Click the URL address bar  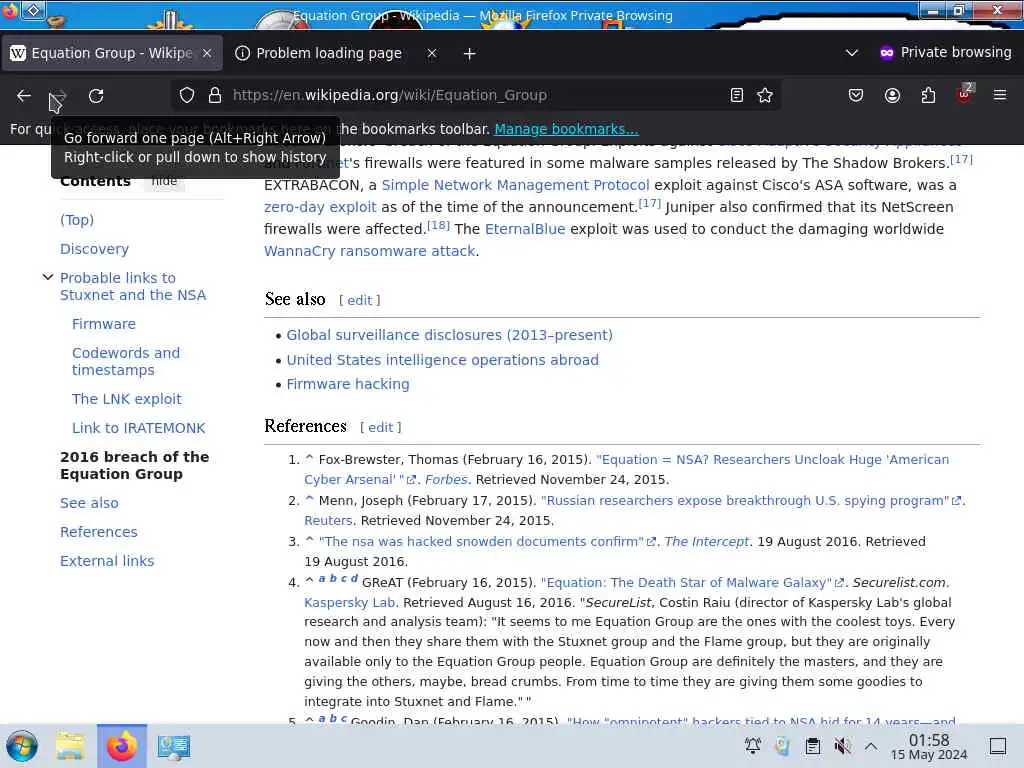(x=477, y=95)
